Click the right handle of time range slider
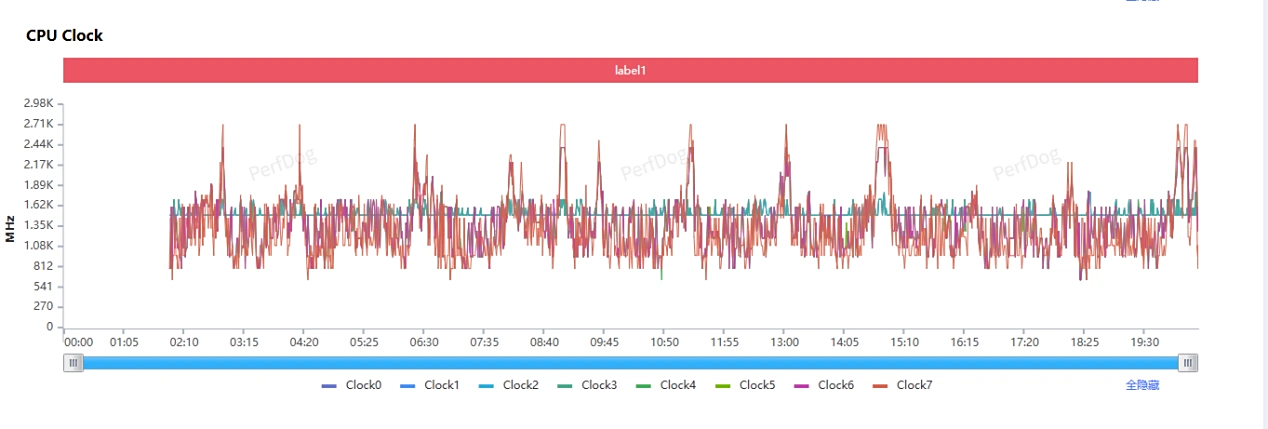 click(x=1187, y=363)
